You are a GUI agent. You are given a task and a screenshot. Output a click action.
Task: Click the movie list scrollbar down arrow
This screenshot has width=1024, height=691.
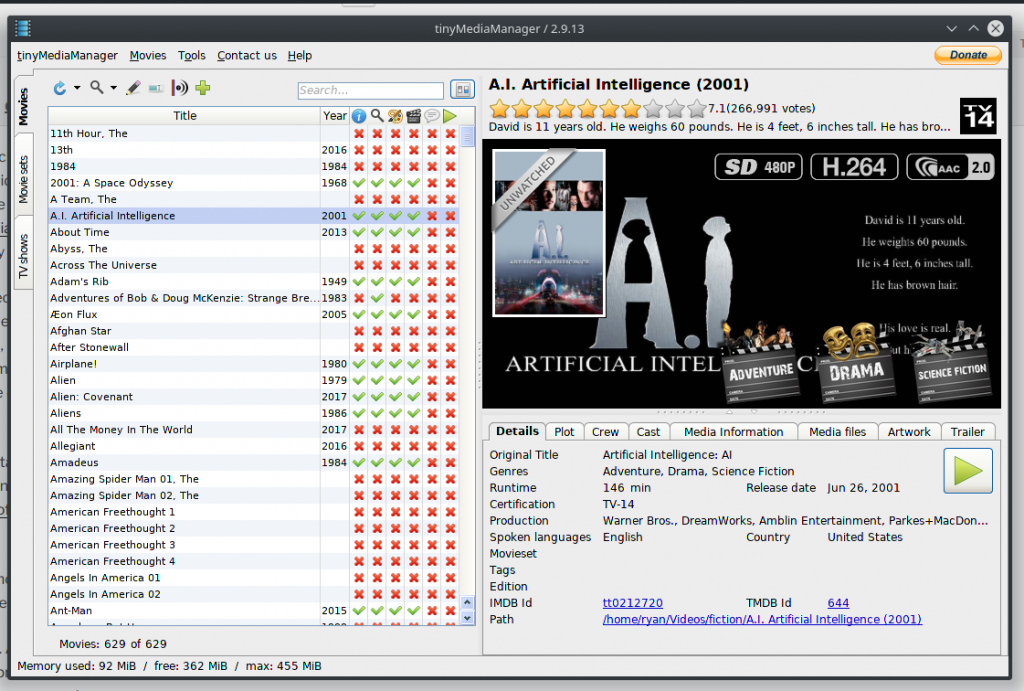point(467,617)
